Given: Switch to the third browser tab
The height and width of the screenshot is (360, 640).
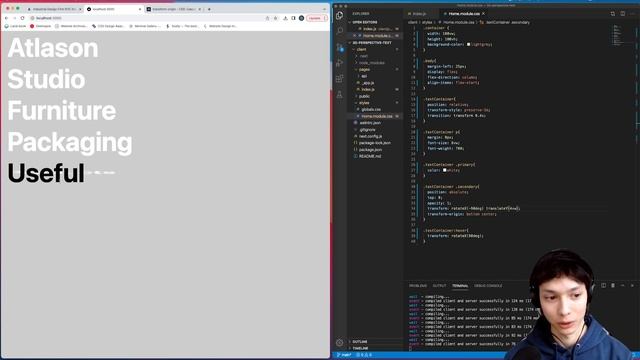Looking at the screenshot, I should [x=174, y=9].
